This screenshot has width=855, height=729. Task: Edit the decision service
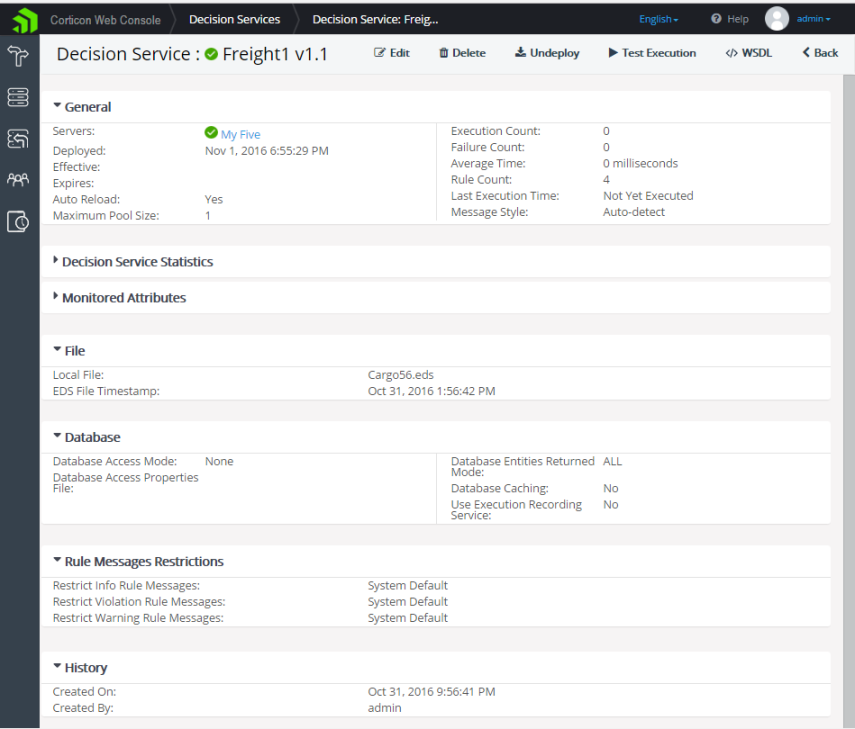pyautogui.click(x=392, y=53)
